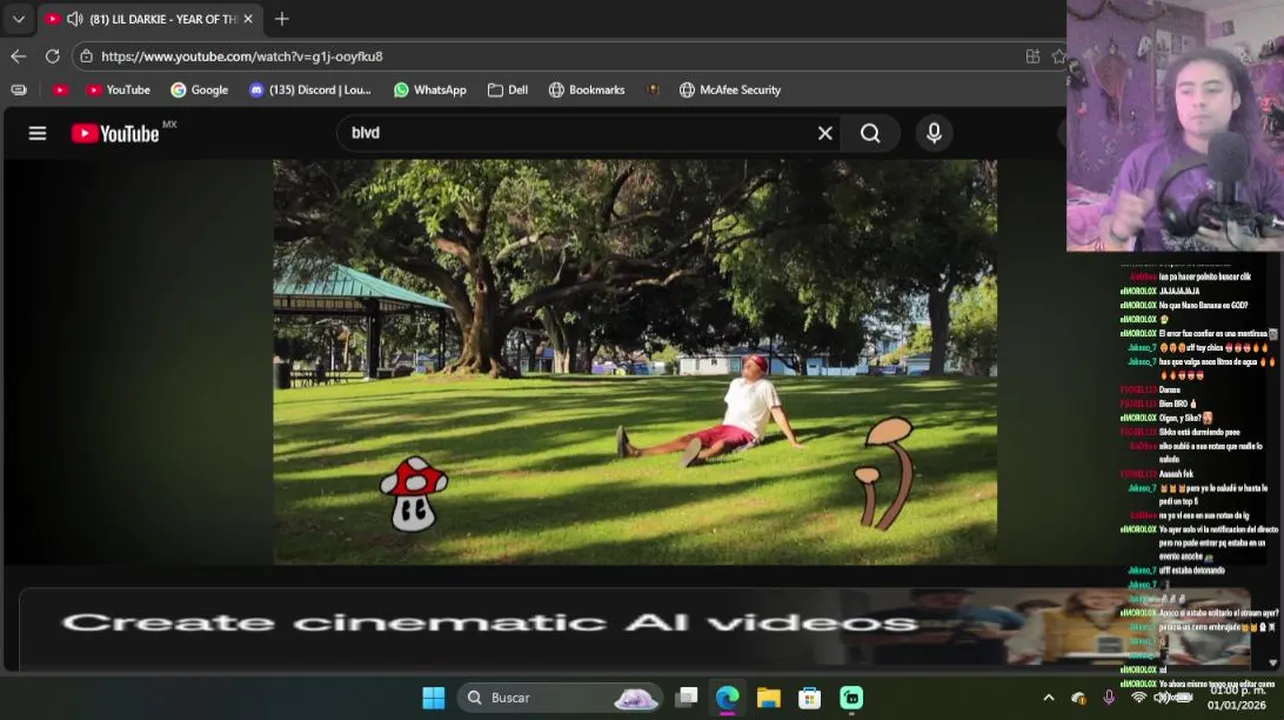Open the WhatsApp bookmark
1284x720 pixels.
[x=430, y=90]
